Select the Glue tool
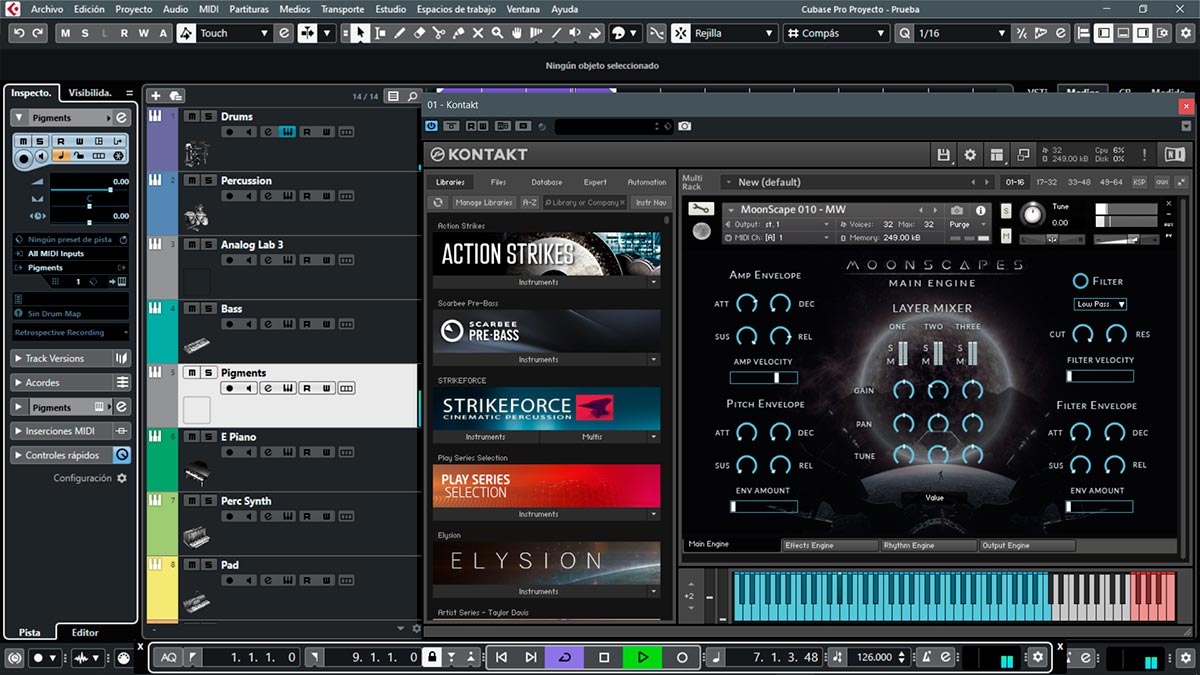This screenshot has height=675, width=1200. [459, 33]
